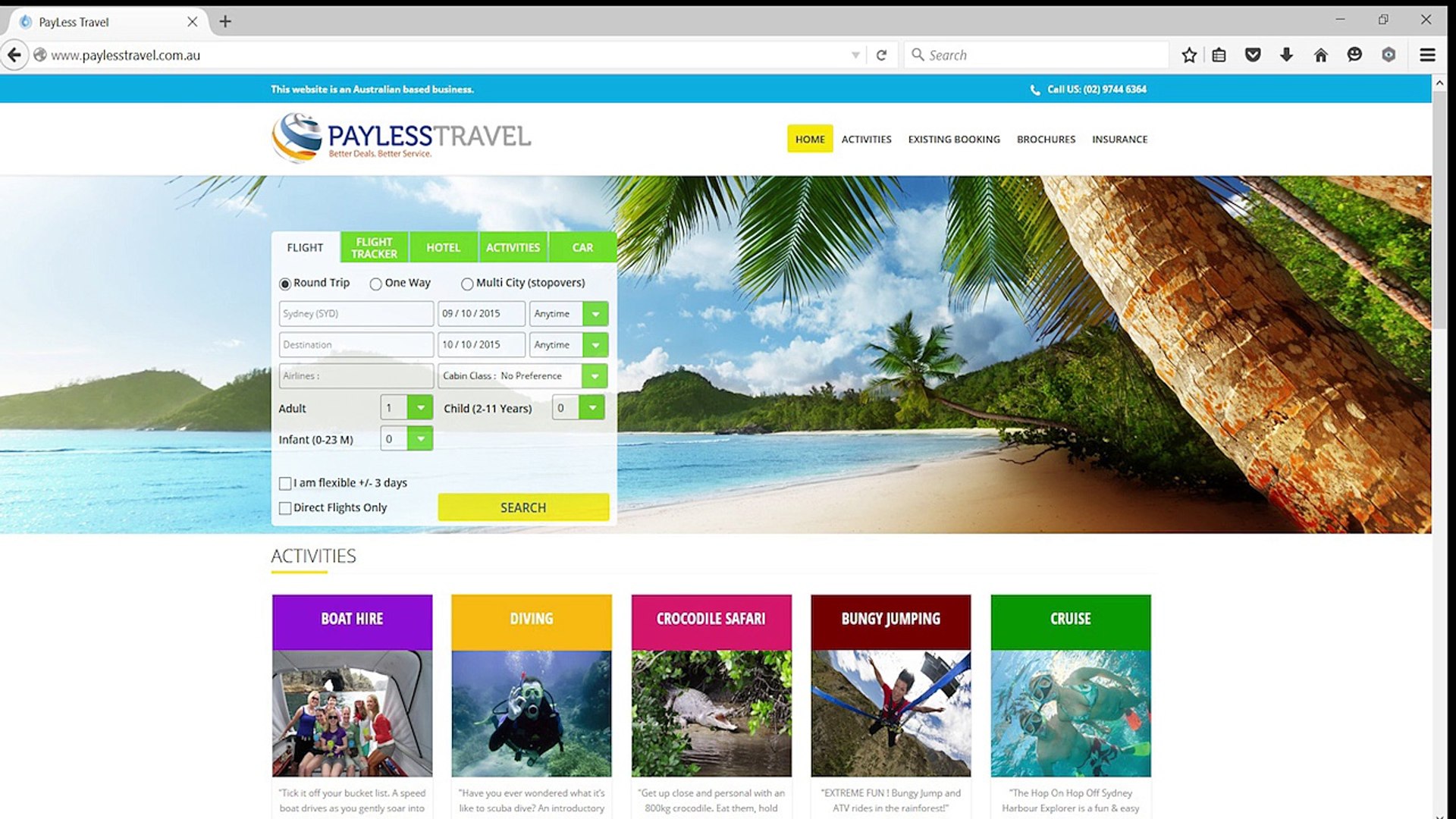Click the Pocket icon in toolbar
The image size is (1456, 819).
1253,55
